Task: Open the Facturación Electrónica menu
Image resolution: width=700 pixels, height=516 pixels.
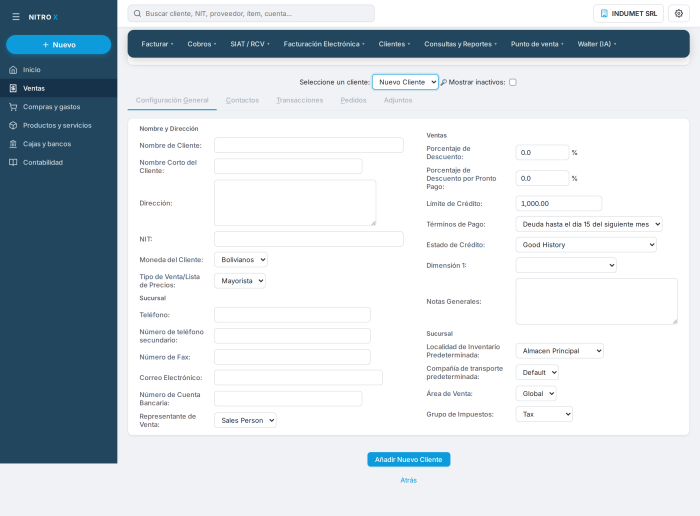Action: pos(324,44)
